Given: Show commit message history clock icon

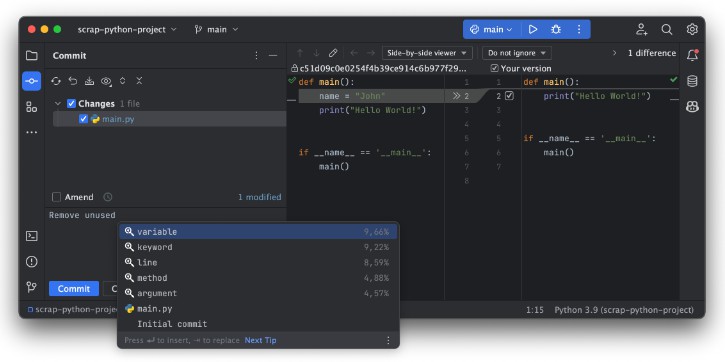Looking at the screenshot, I should tap(108, 197).
